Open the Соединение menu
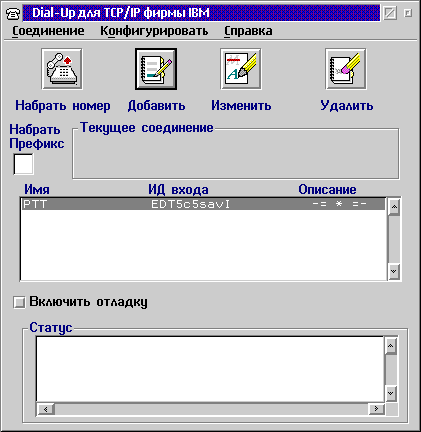421x432 pixels. [x=48, y=31]
